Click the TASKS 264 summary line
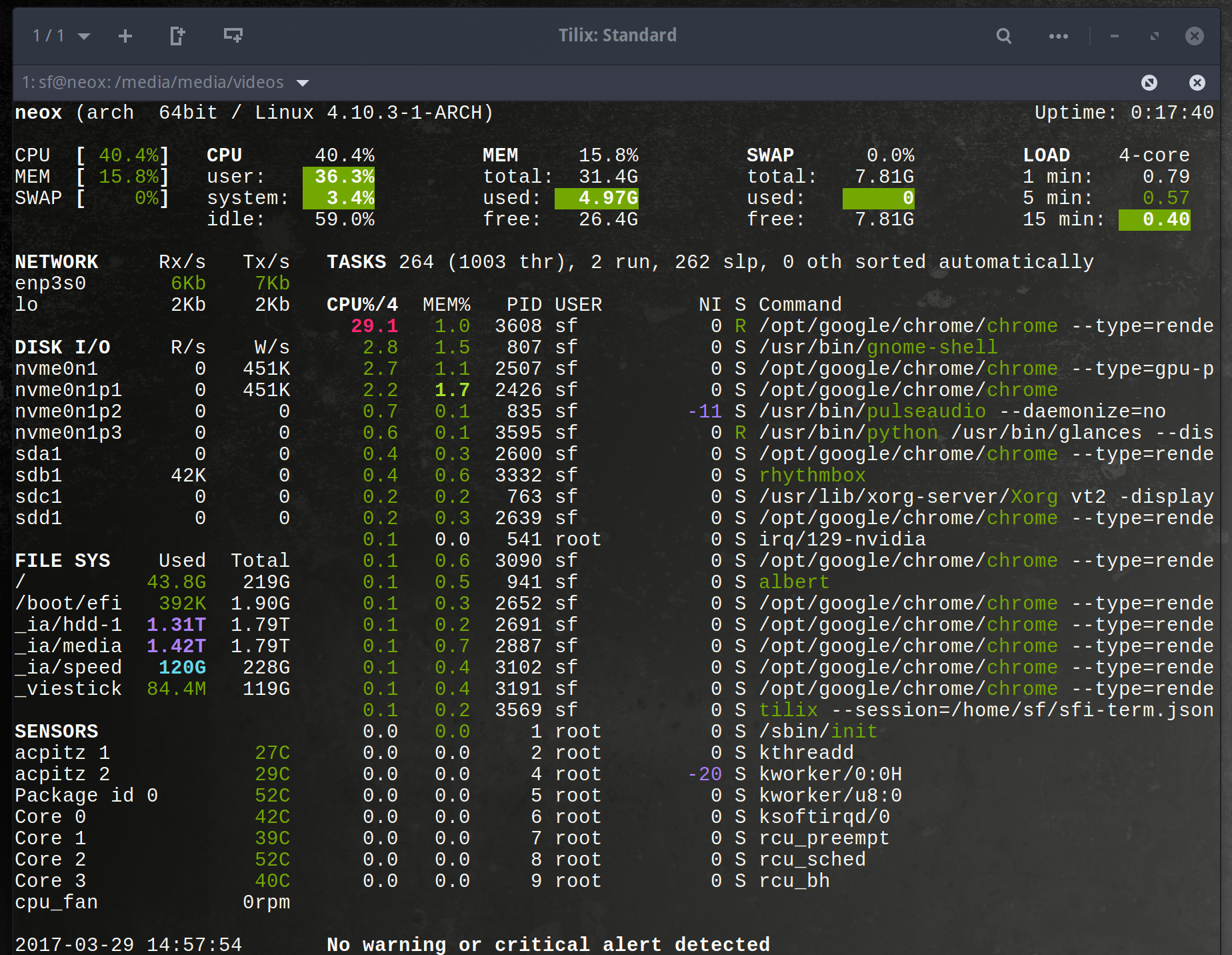1232x955 pixels. tap(710, 262)
